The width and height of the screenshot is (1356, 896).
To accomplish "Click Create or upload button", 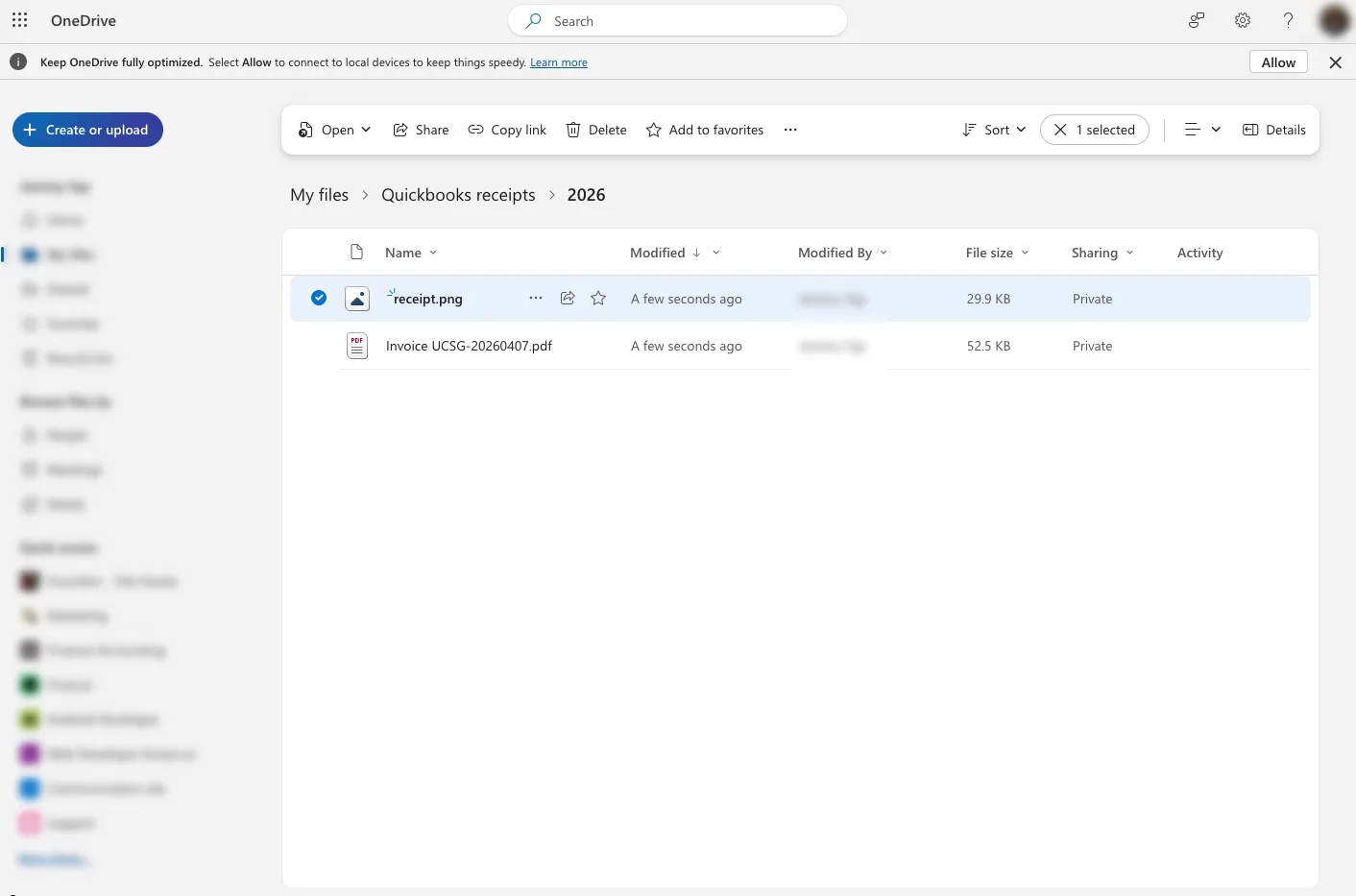I will coord(87,130).
